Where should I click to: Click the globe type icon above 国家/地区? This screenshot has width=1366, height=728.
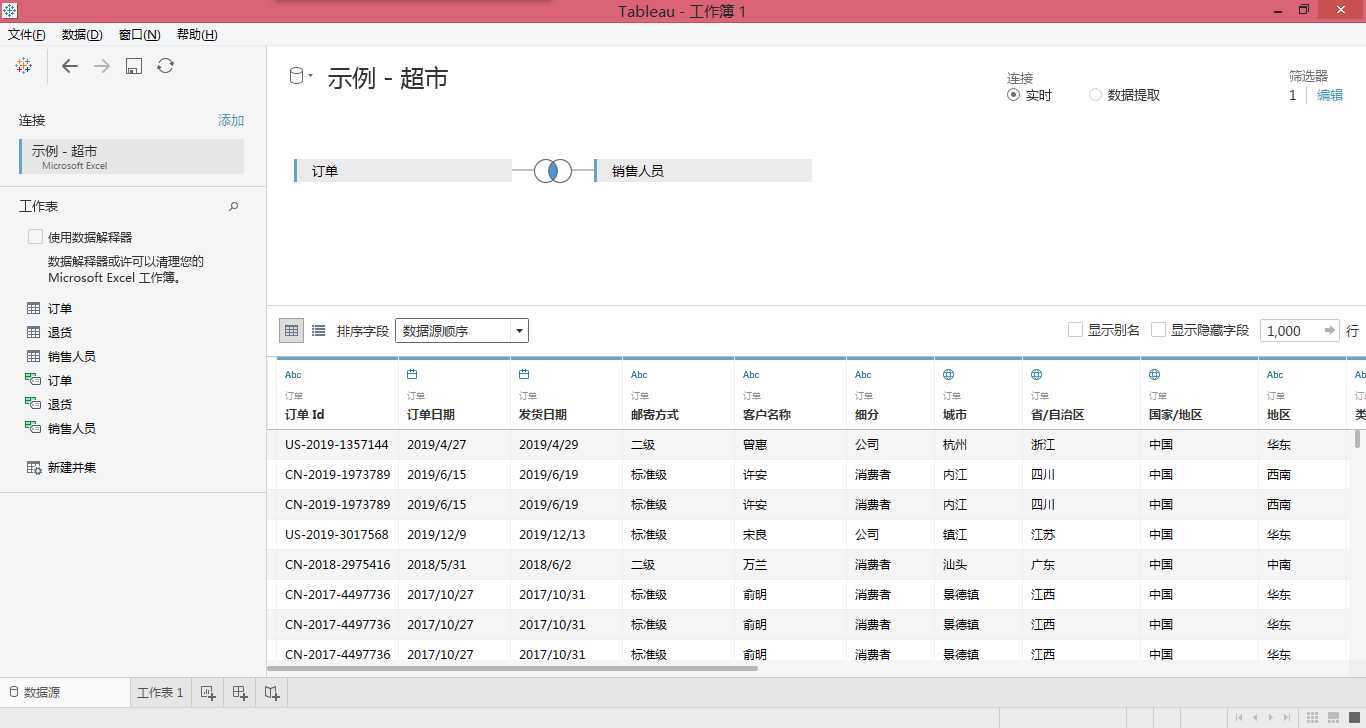point(1154,375)
